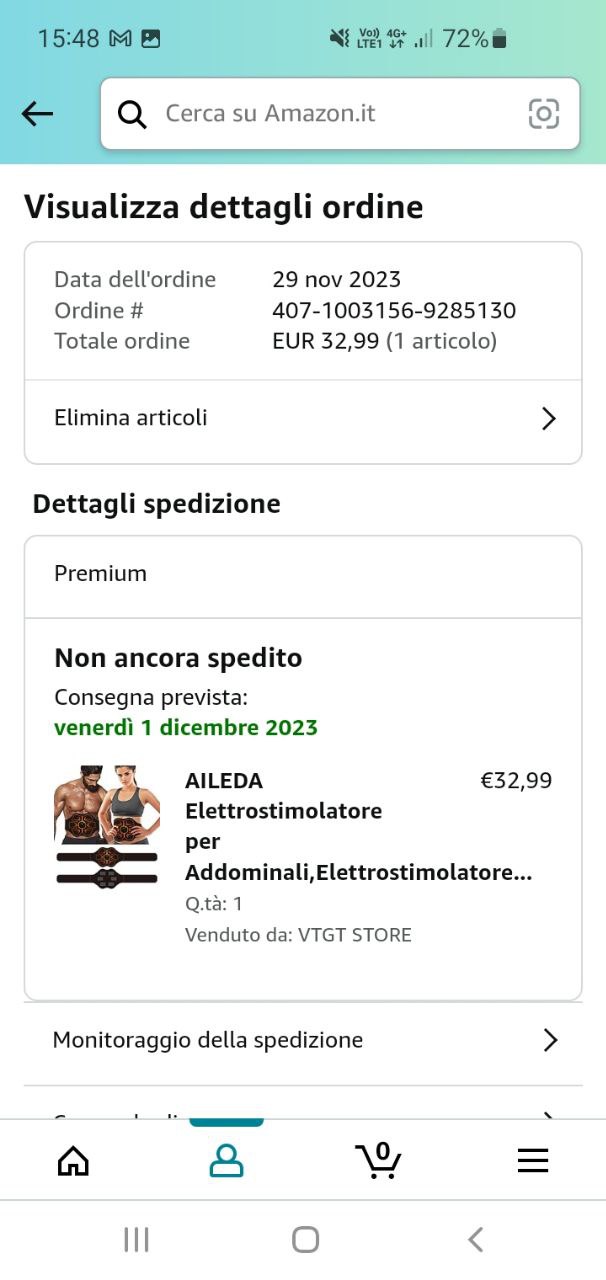Expand Monitoraggio della spedizione chevron
Screen dimensions: 606x1280
point(549,1041)
